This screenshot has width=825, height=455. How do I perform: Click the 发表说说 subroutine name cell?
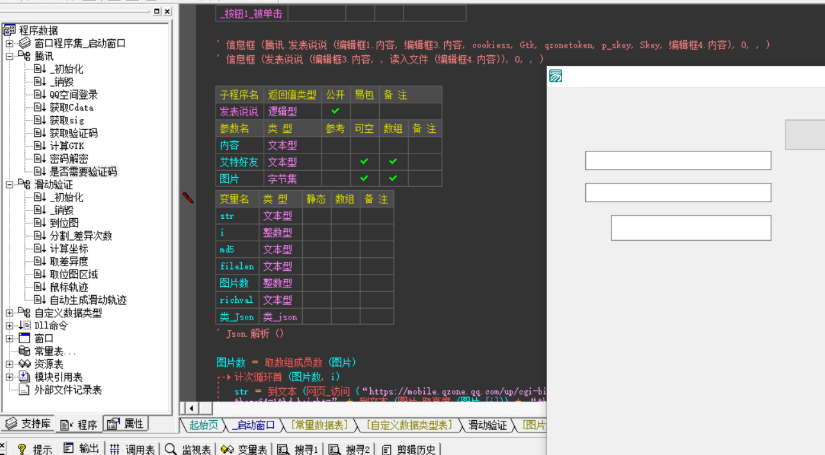click(x=239, y=111)
